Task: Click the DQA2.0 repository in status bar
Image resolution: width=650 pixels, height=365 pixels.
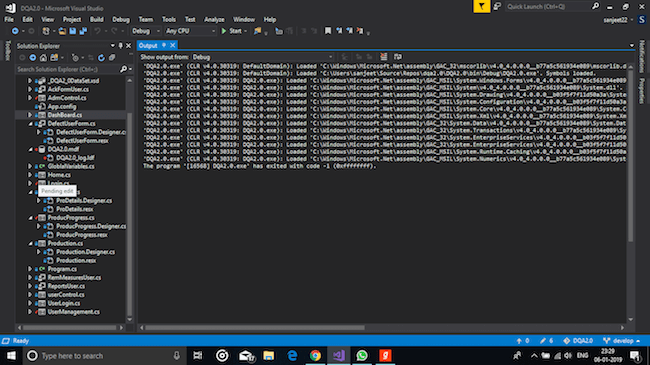Action: click(578, 341)
